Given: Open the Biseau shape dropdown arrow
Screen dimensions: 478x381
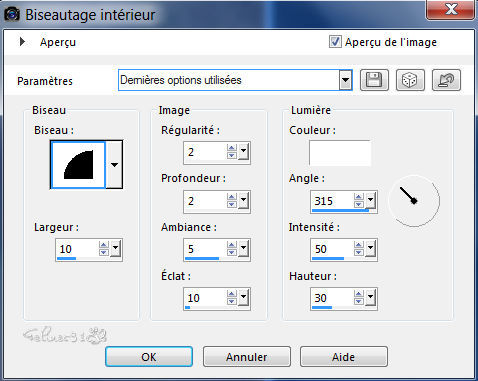Looking at the screenshot, I should pos(114,165).
